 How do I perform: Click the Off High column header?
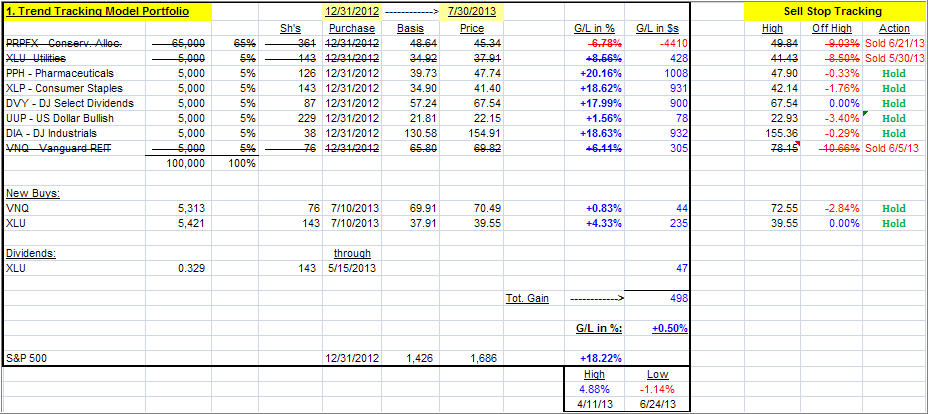point(832,28)
